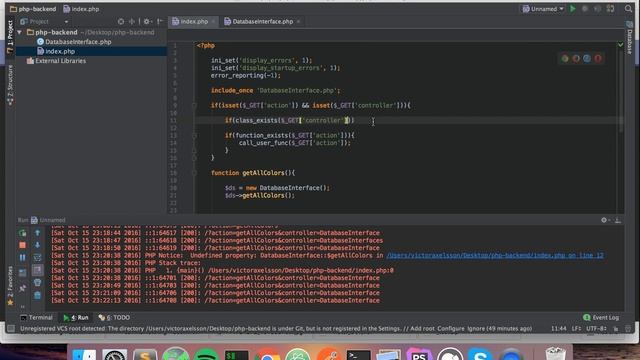The image size is (640, 360).
Task: Click scroll from source target icon
Action: 121,21
